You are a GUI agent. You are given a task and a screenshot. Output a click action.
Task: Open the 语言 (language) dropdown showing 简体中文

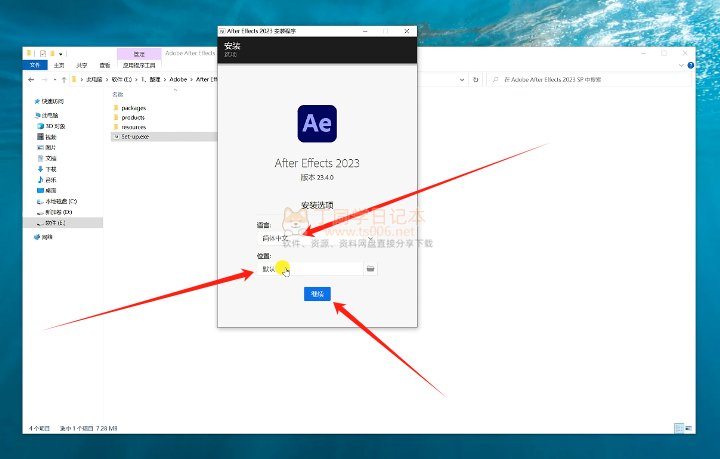click(317, 238)
